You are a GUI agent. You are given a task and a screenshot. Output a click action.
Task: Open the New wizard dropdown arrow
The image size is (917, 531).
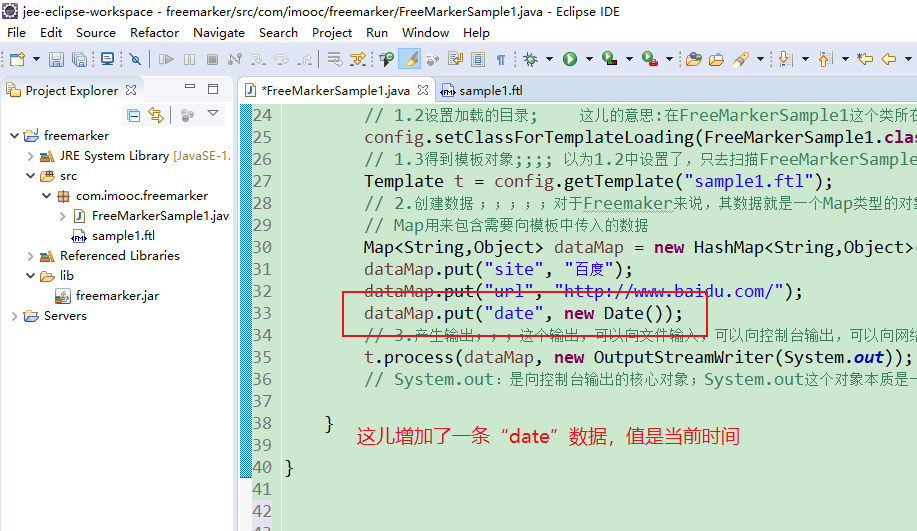[36, 59]
